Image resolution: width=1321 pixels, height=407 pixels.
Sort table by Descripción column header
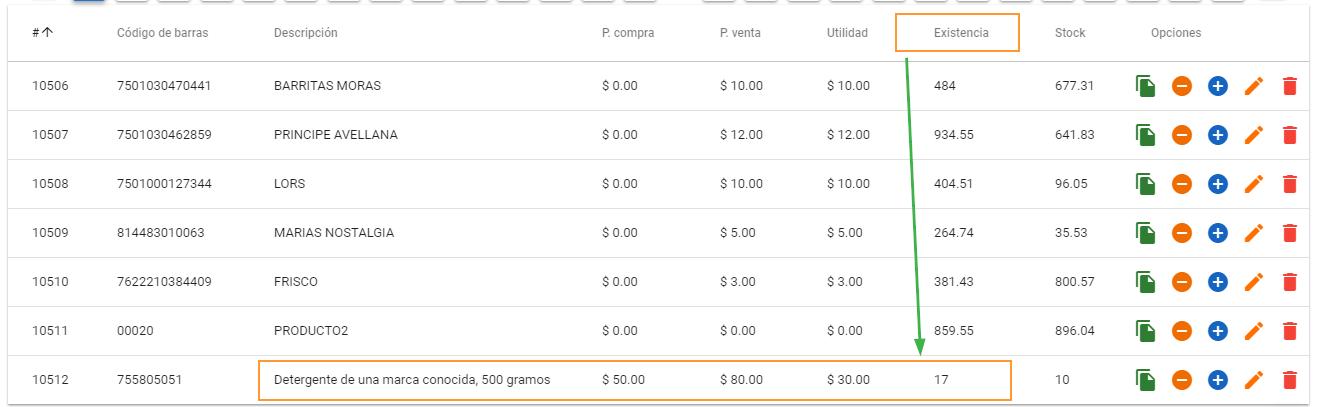305,33
